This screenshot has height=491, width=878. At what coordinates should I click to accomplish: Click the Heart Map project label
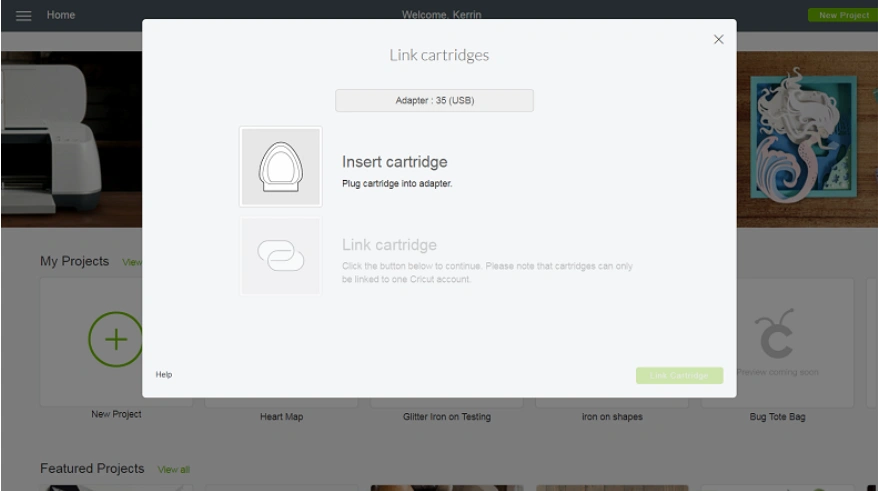pos(281,417)
